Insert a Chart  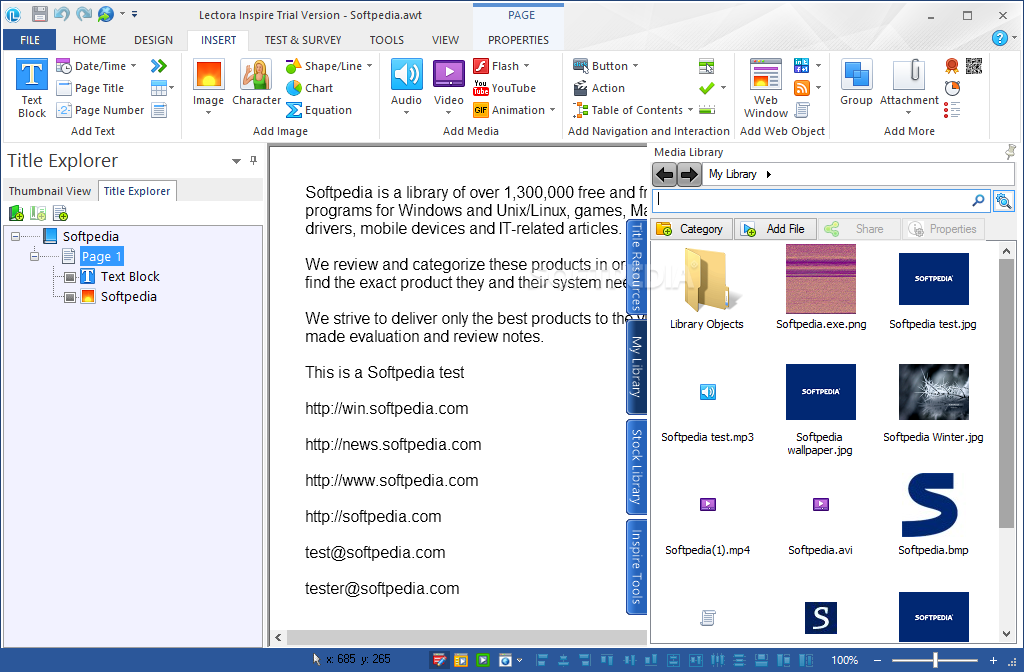[x=310, y=88]
